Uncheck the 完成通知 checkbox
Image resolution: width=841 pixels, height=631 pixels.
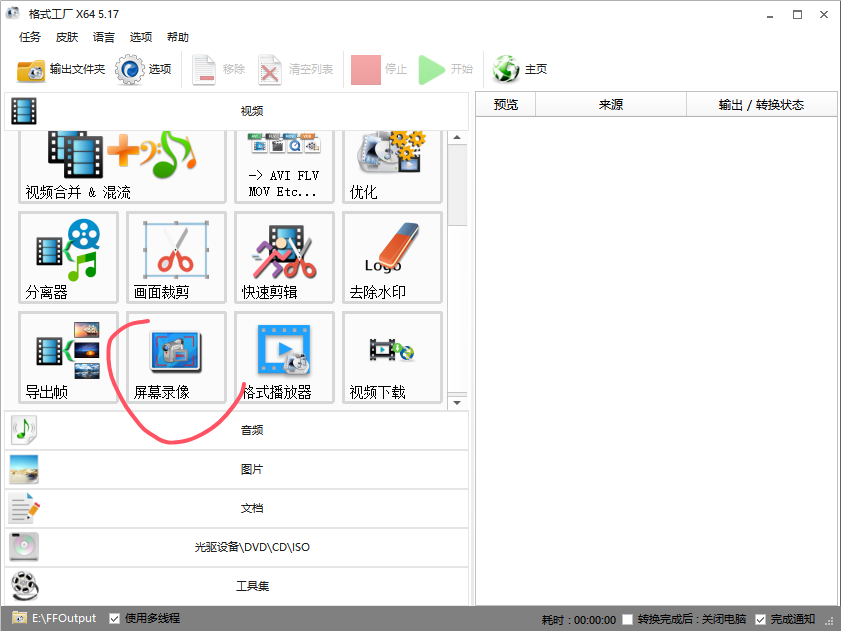[x=761, y=619]
